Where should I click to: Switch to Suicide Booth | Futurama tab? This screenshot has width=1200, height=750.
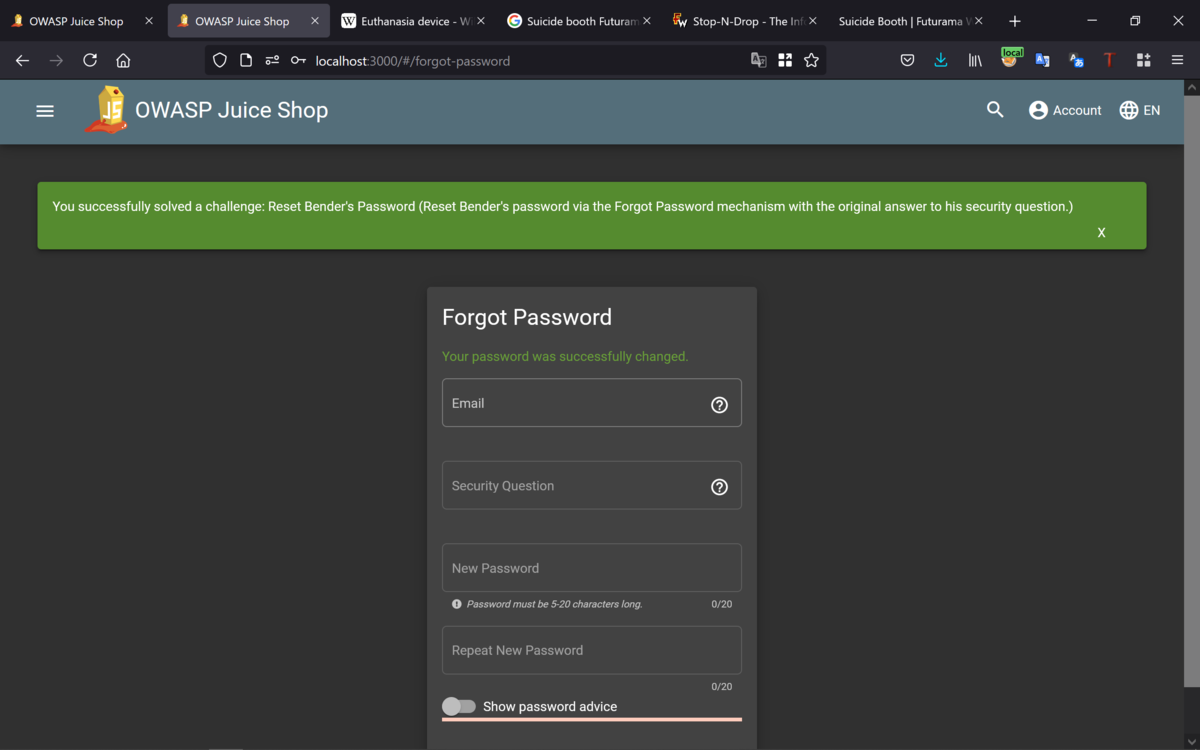[x=910, y=21]
